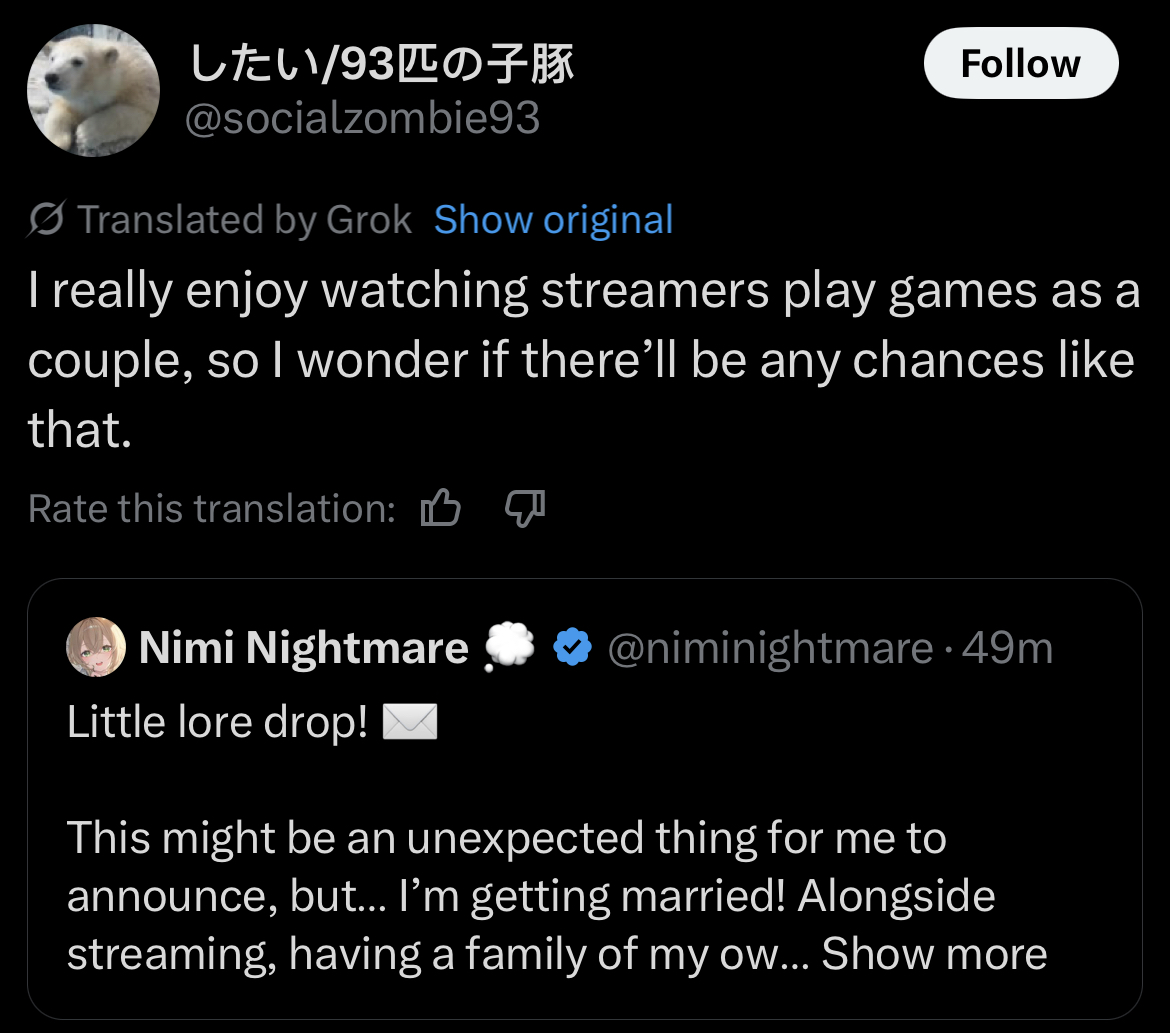Viewport: 1170px width, 1033px height.
Task: Show original untranslated post text
Action: coord(553,219)
